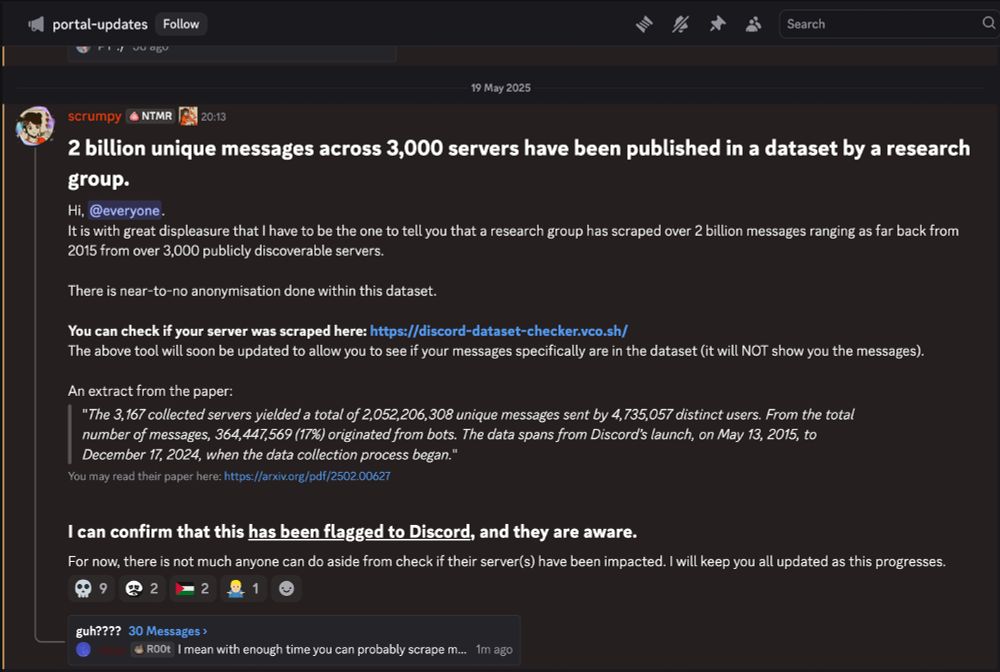Click the R00t tag in thread preview
1000x672 pixels.
coord(152,650)
